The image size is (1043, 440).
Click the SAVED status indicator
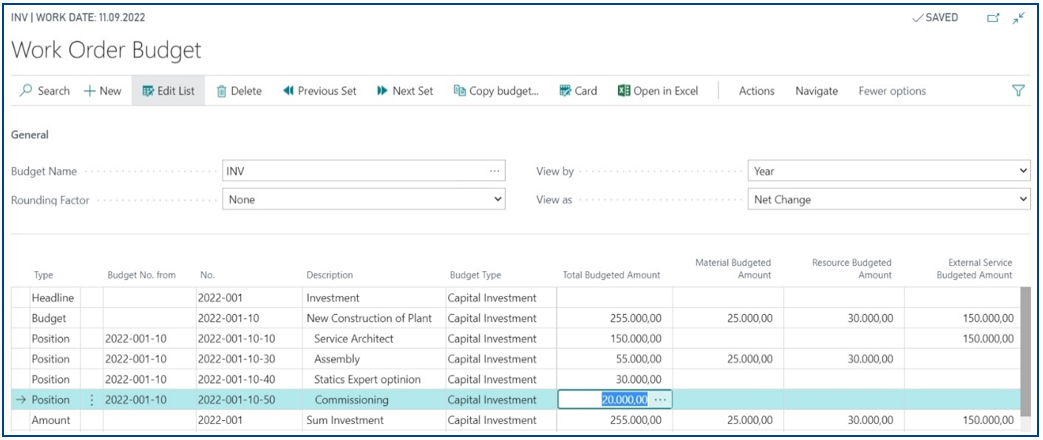click(934, 18)
